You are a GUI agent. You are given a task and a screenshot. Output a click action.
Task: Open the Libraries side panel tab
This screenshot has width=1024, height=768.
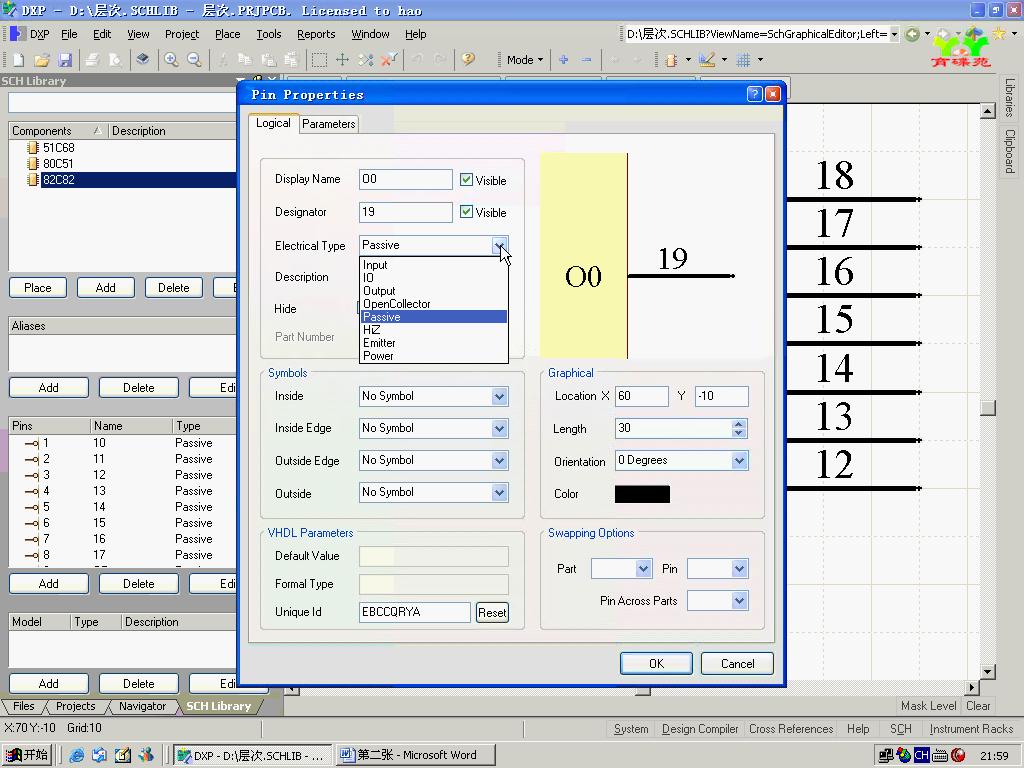click(x=1010, y=98)
